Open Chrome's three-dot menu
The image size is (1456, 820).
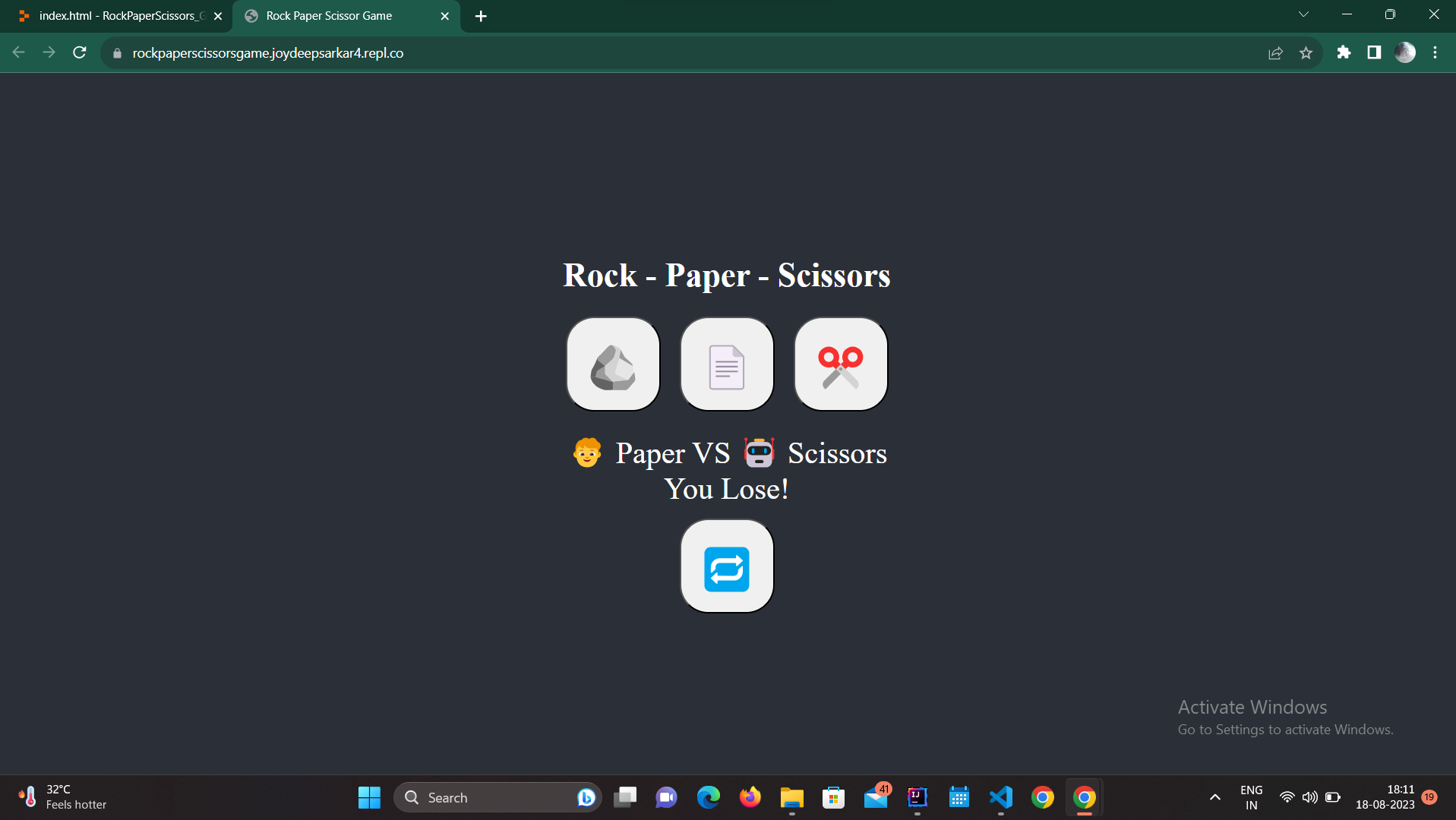1435,52
